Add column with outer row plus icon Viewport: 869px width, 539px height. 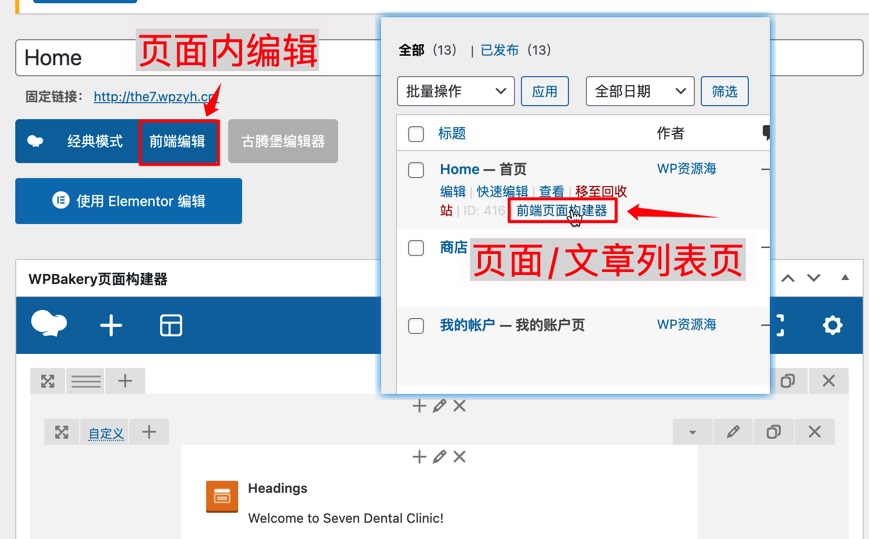(125, 381)
